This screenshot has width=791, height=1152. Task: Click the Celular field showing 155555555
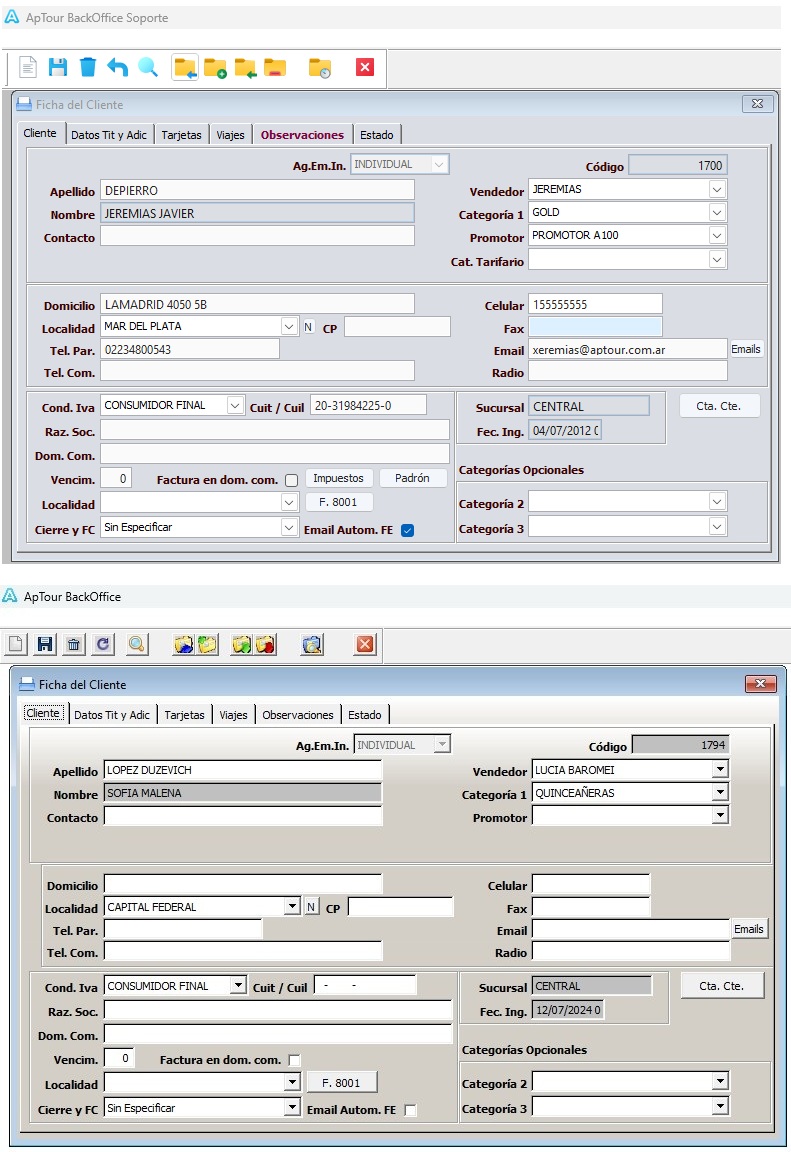click(x=595, y=305)
